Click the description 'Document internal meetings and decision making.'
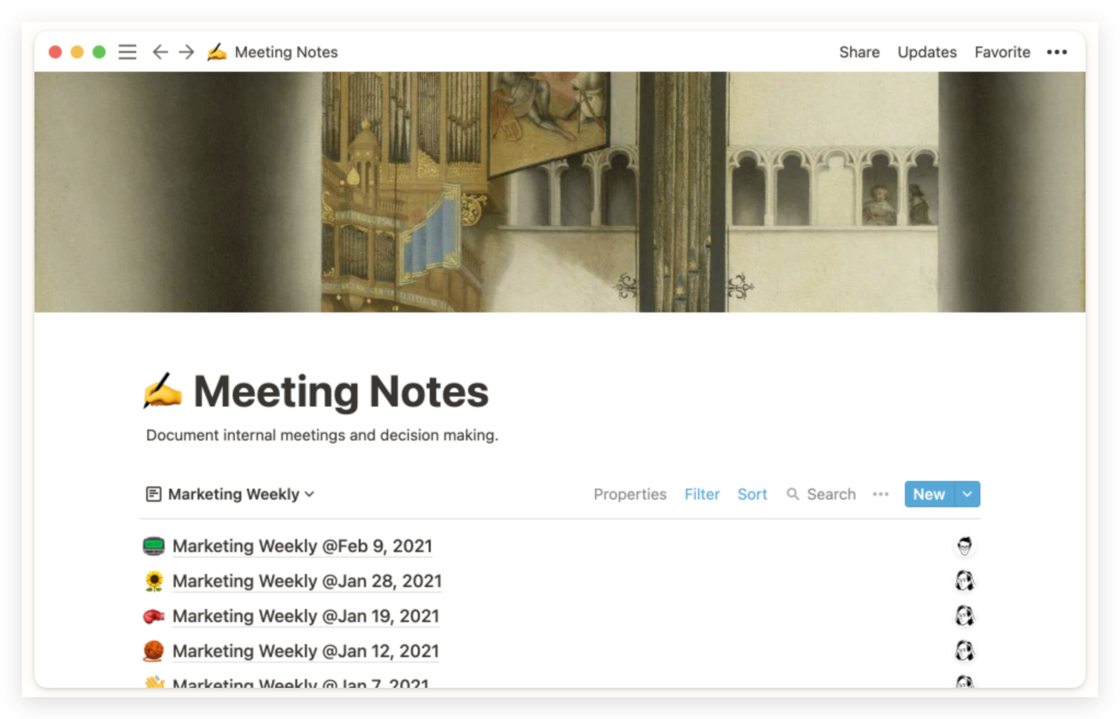 point(322,436)
